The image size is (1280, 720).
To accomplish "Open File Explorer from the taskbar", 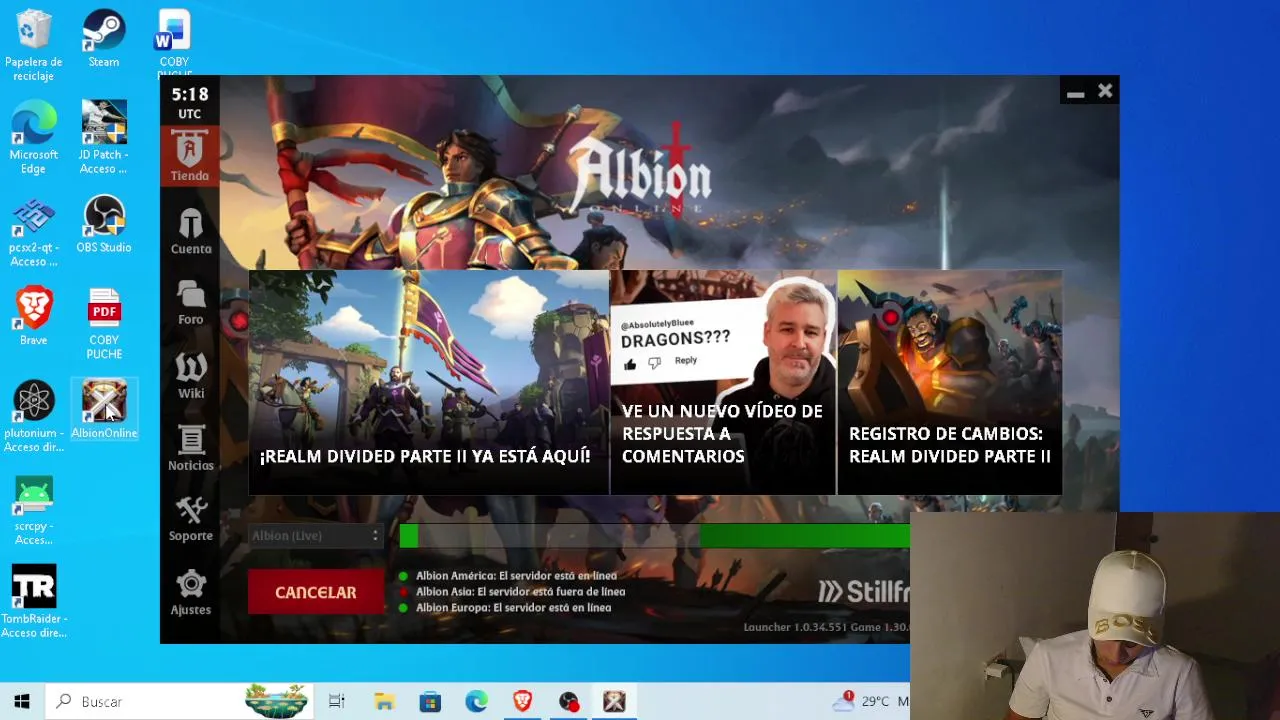I will tap(384, 701).
